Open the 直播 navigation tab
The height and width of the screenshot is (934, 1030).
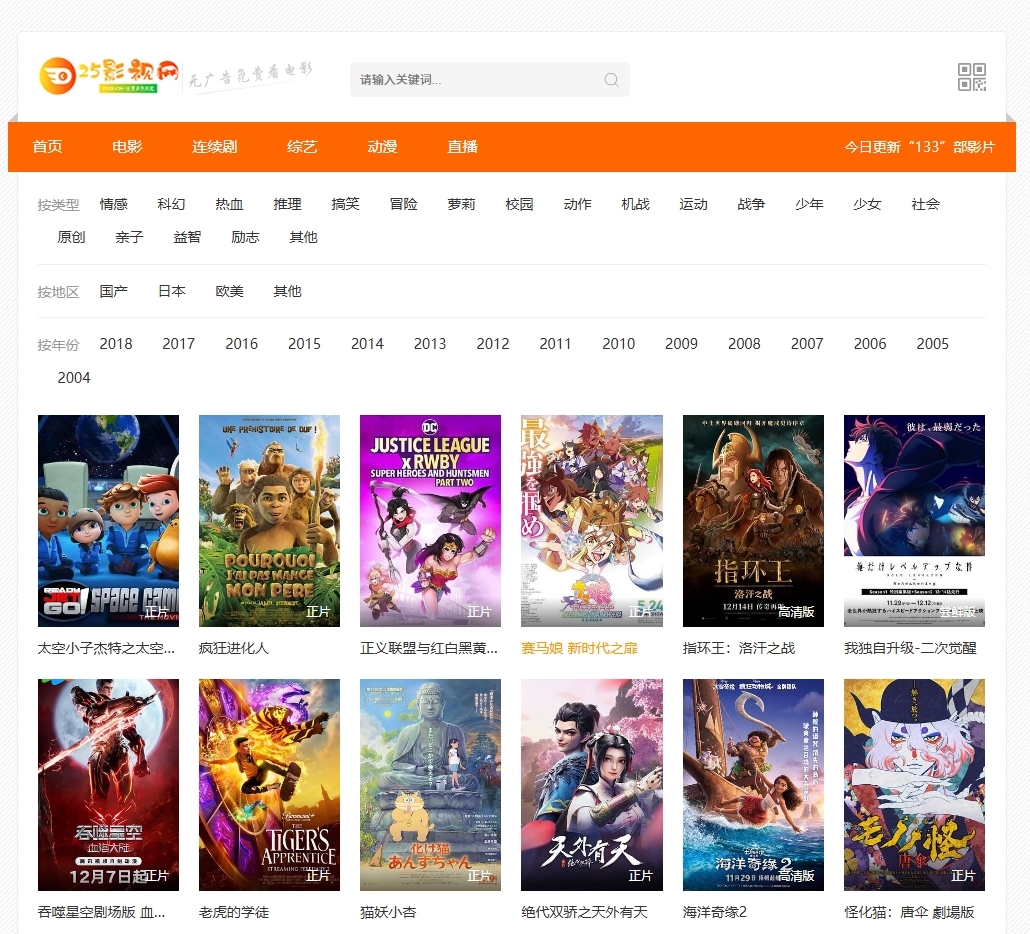pyautogui.click(x=462, y=146)
